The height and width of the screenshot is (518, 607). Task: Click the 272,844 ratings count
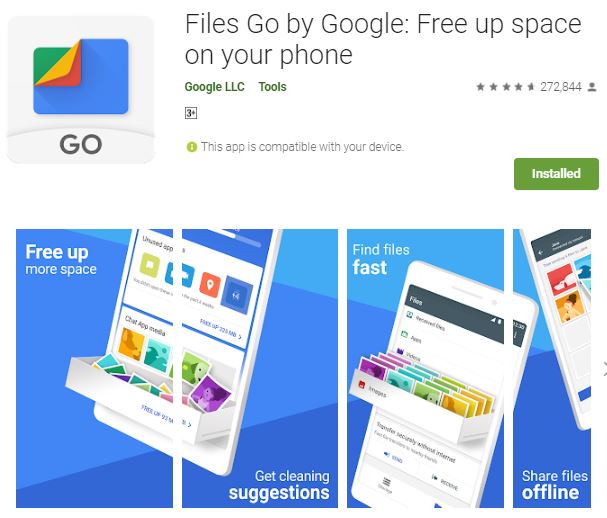pyautogui.click(x=561, y=87)
